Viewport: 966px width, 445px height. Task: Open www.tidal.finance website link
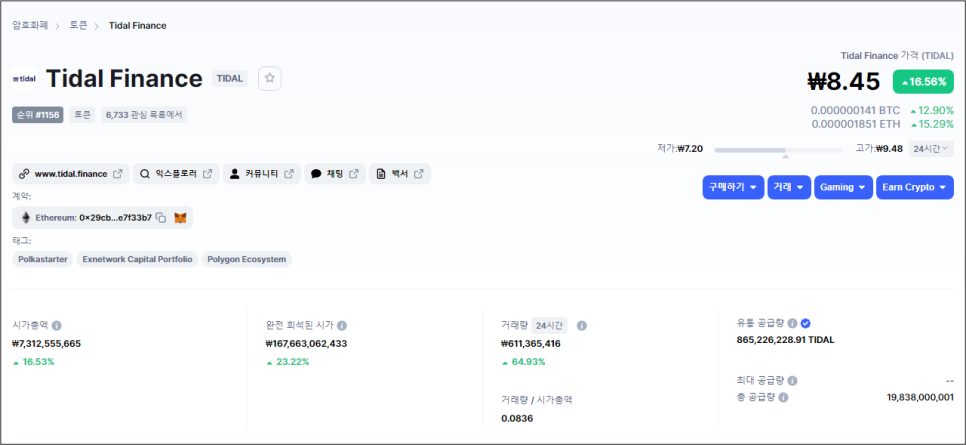[x=71, y=174]
